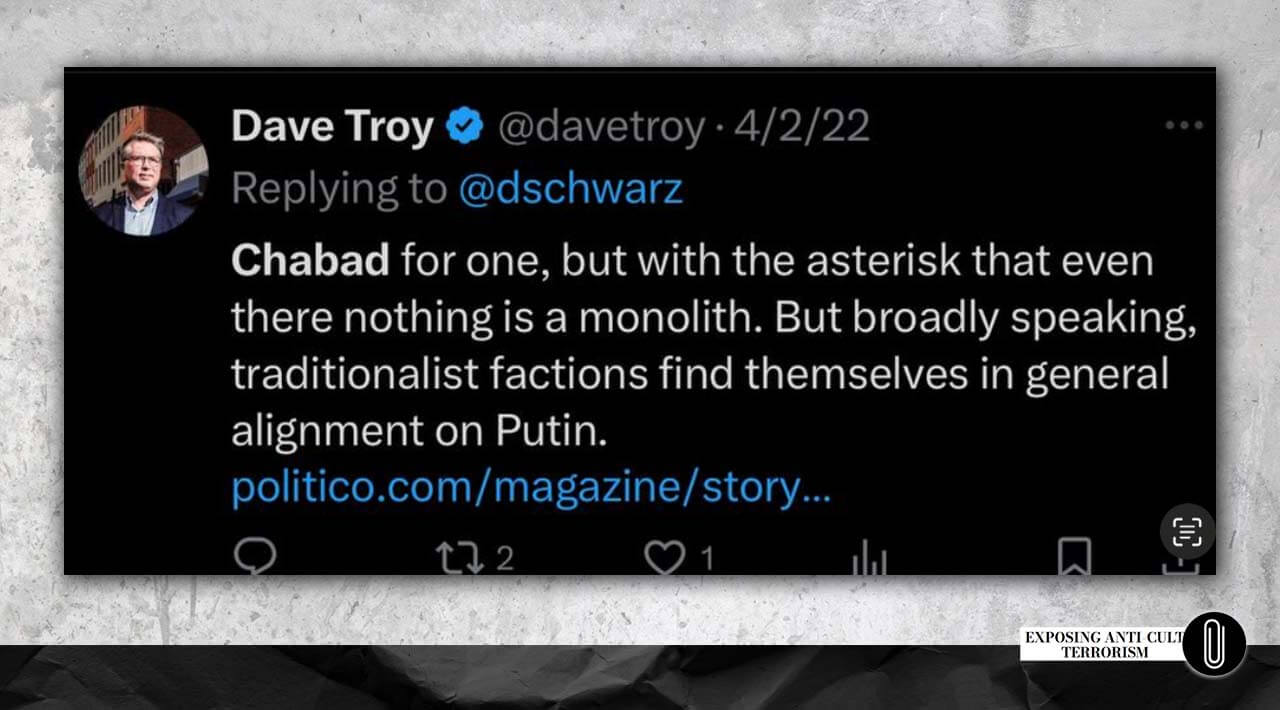The image size is (1280, 710).
Task: Click the paperclip logo icon
Action: pos(1214,644)
